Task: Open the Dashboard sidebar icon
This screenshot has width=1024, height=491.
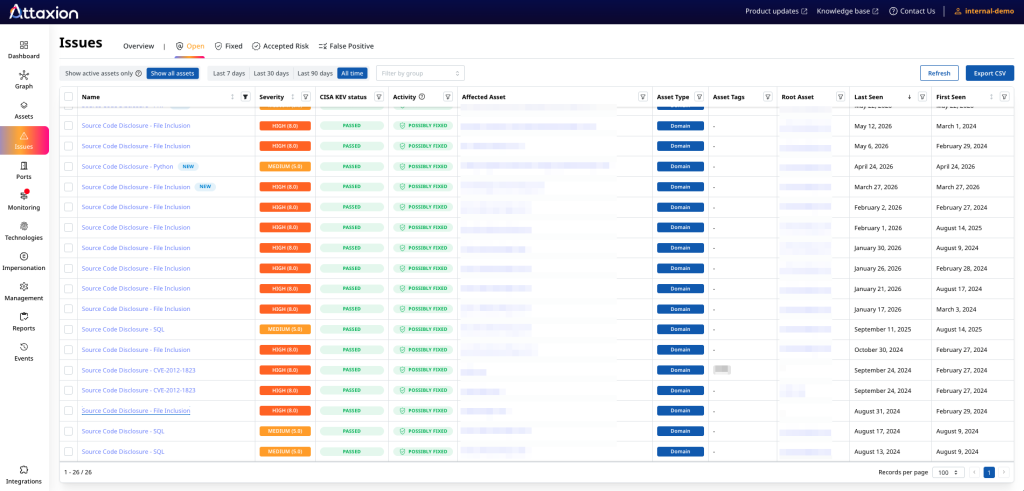Action: [x=24, y=50]
